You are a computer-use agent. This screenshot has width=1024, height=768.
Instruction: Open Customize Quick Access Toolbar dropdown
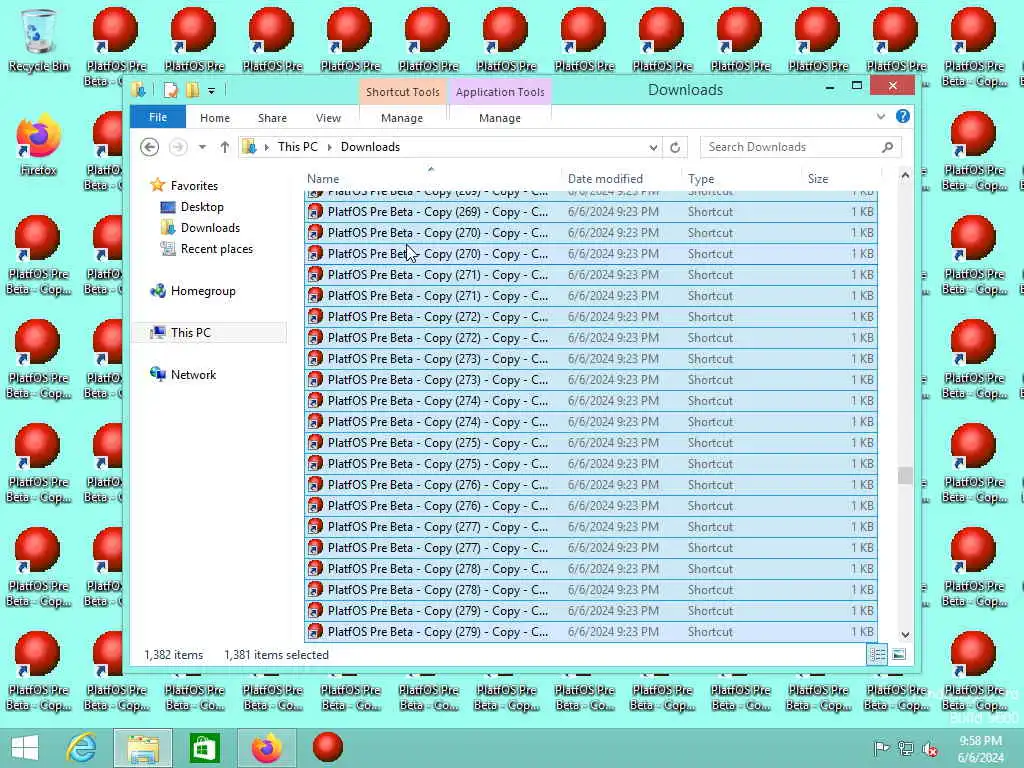click(x=211, y=91)
